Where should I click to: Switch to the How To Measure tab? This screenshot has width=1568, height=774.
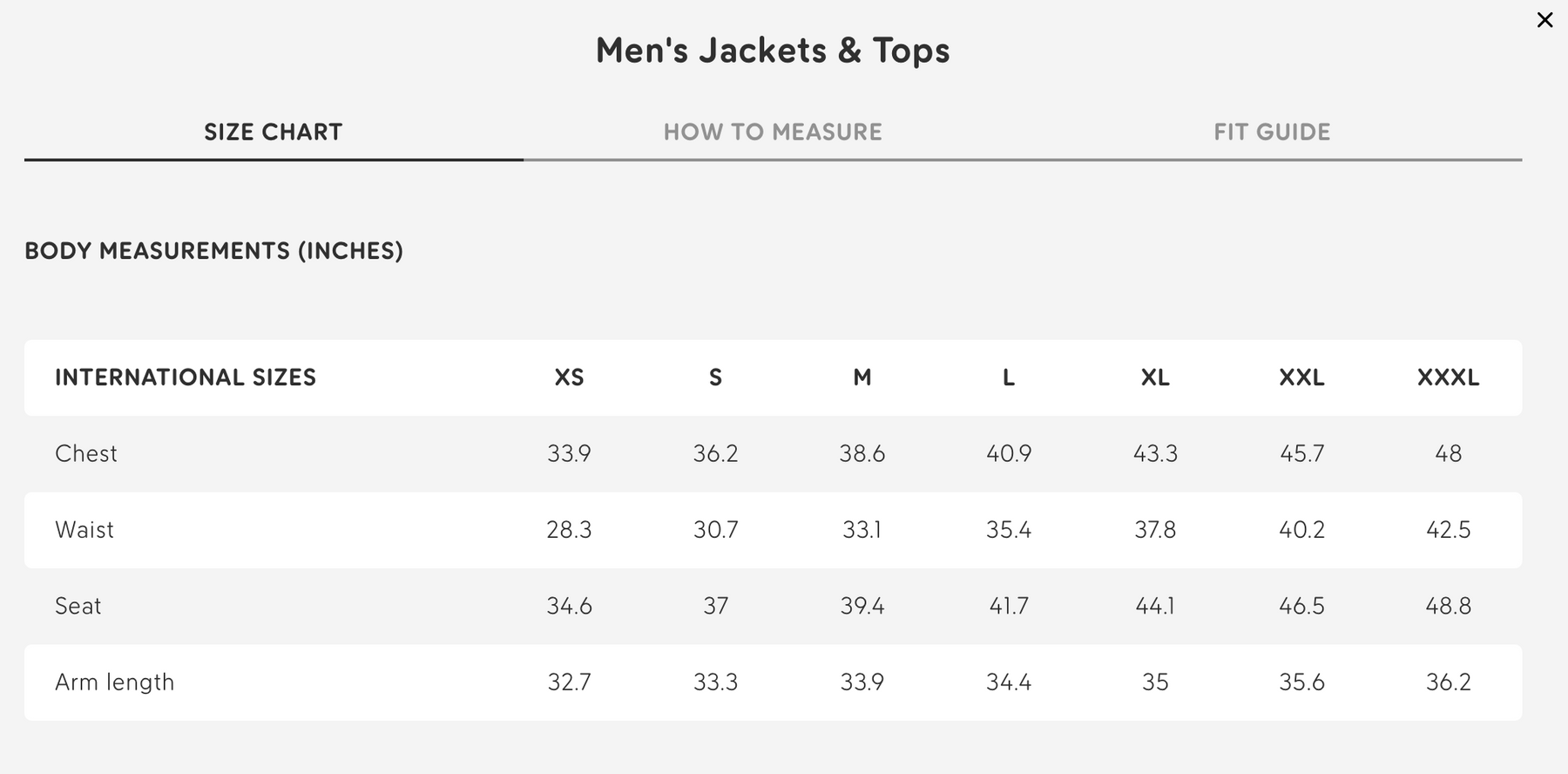773,132
